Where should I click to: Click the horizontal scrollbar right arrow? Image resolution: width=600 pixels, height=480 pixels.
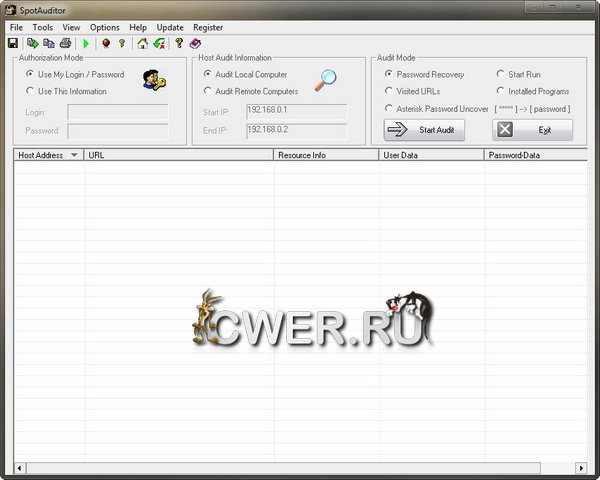click(581, 467)
